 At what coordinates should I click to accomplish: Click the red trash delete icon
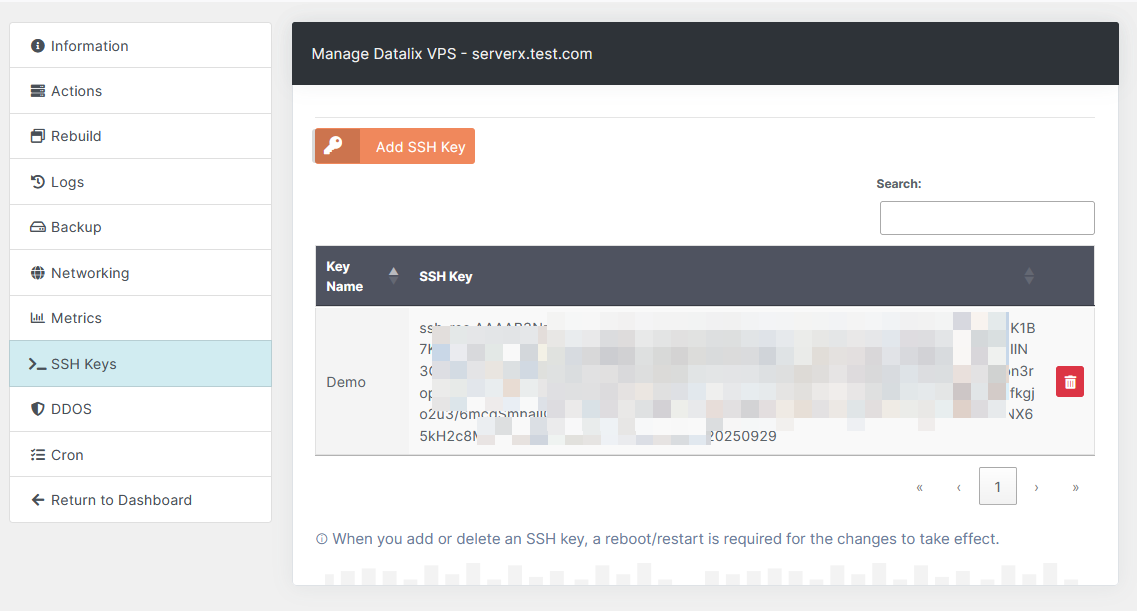[1069, 381]
